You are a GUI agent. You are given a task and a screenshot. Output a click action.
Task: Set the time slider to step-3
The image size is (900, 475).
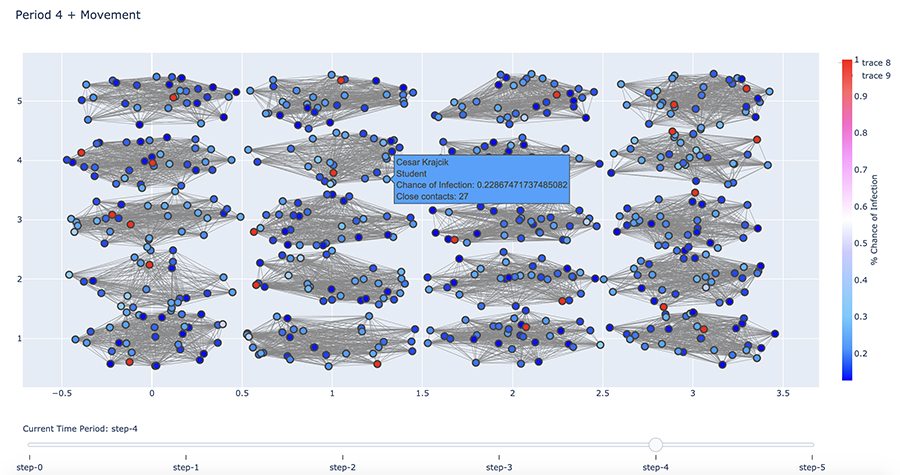(499, 467)
